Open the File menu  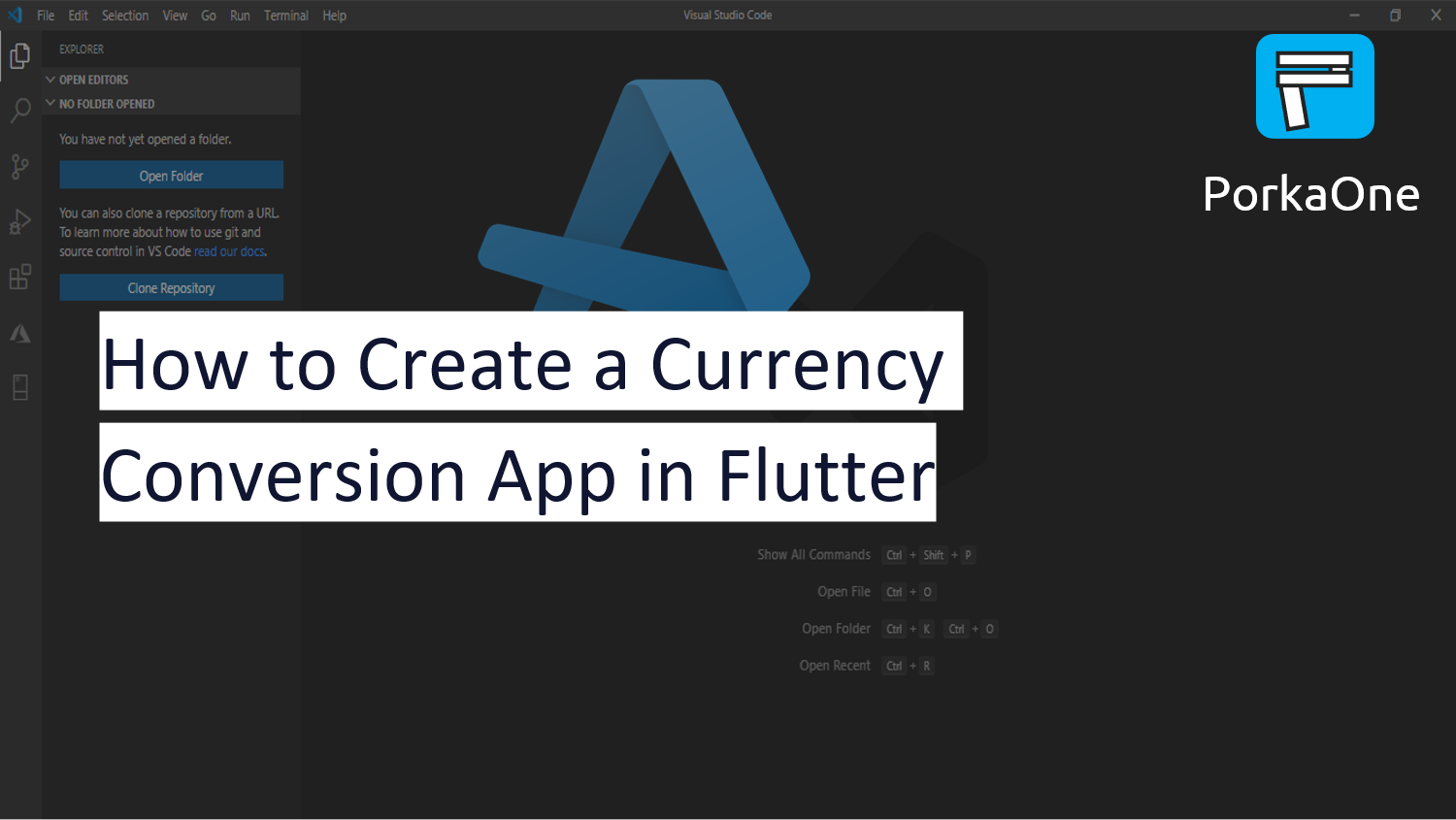[x=46, y=16]
